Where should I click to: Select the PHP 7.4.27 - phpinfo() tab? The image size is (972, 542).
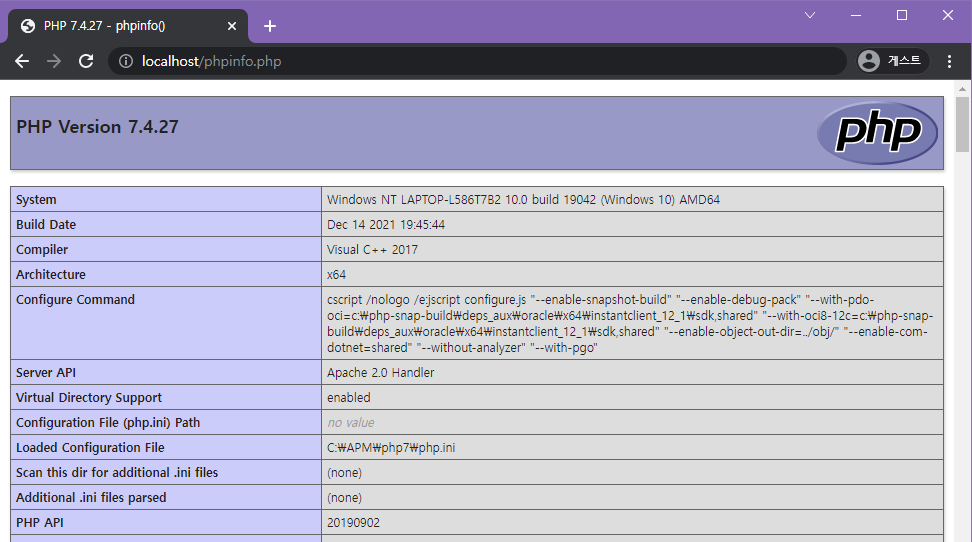click(x=128, y=26)
